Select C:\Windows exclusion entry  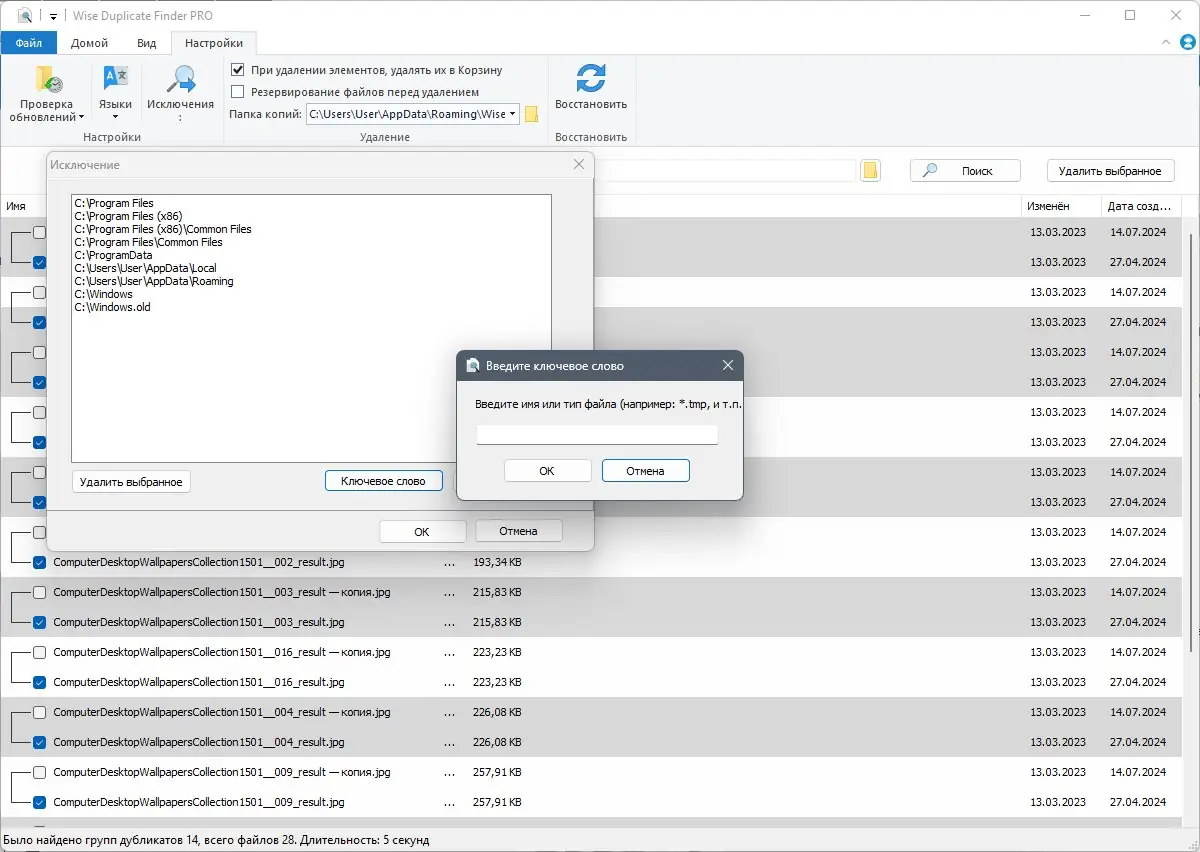click(x=103, y=294)
